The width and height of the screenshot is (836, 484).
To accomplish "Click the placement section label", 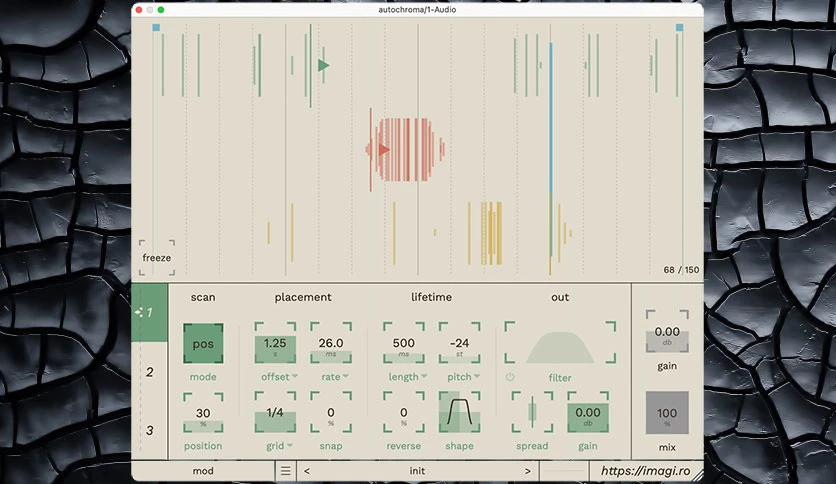I will 303,297.
